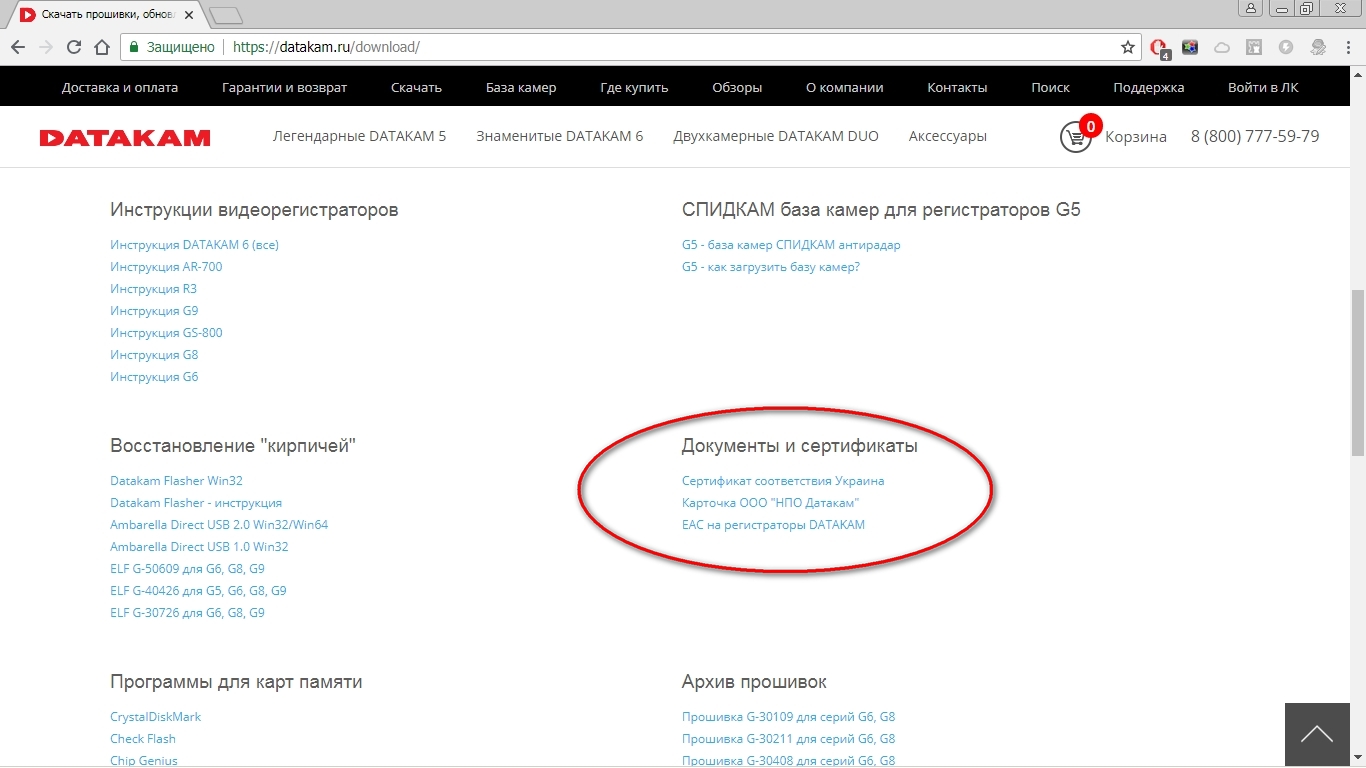
Task: Click the cloud extension icon
Action: [1222, 47]
